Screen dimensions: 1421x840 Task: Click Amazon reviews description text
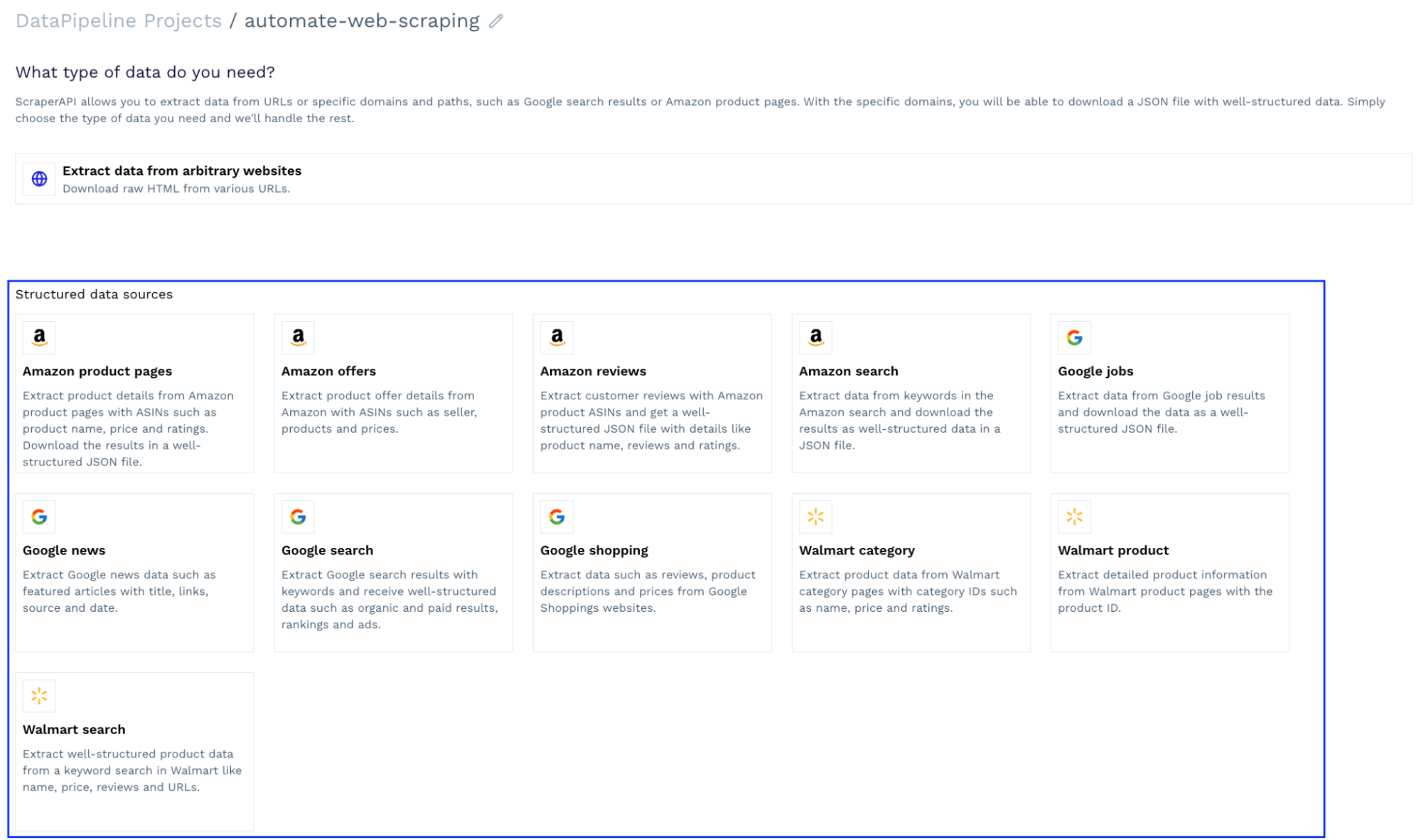651,421
